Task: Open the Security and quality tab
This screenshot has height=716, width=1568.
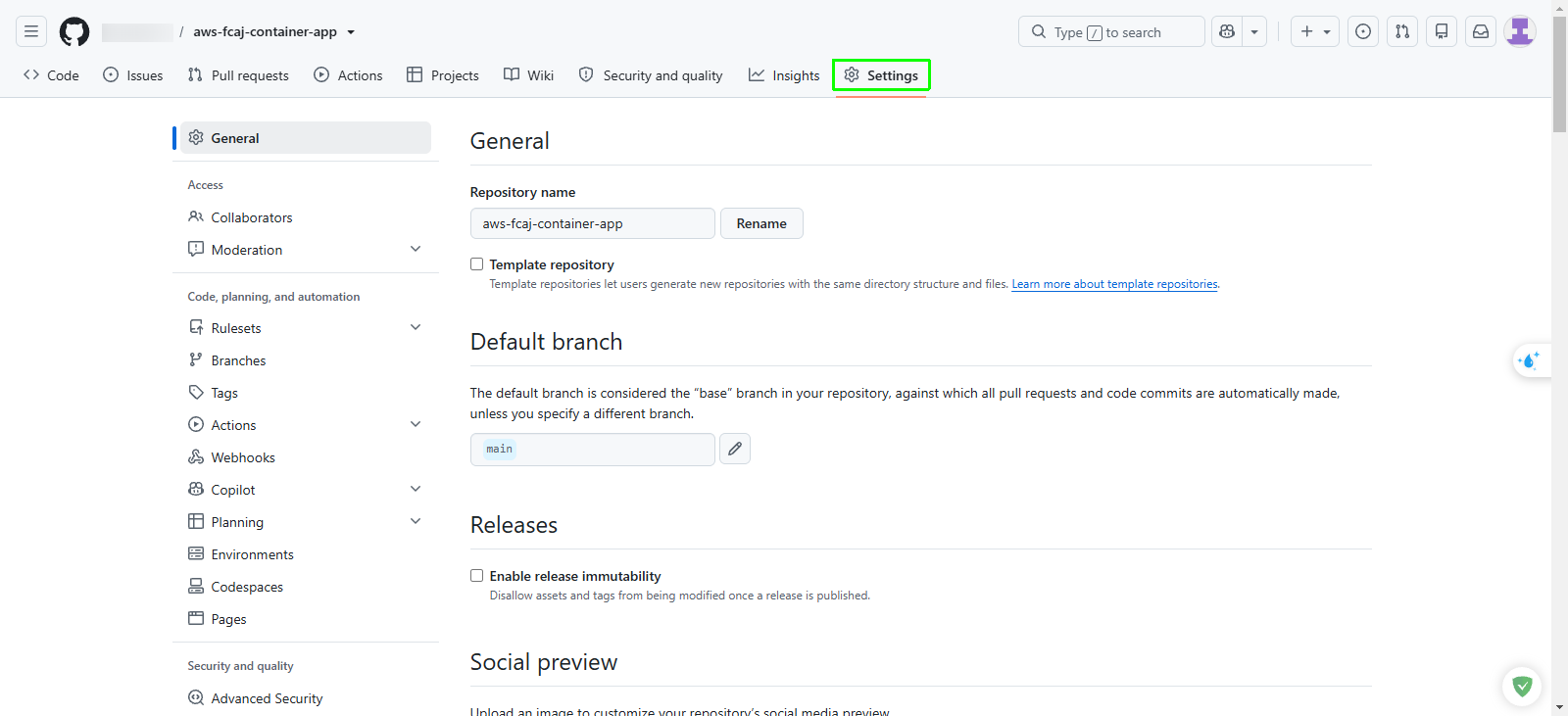Action: pyautogui.click(x=651, y=75)
